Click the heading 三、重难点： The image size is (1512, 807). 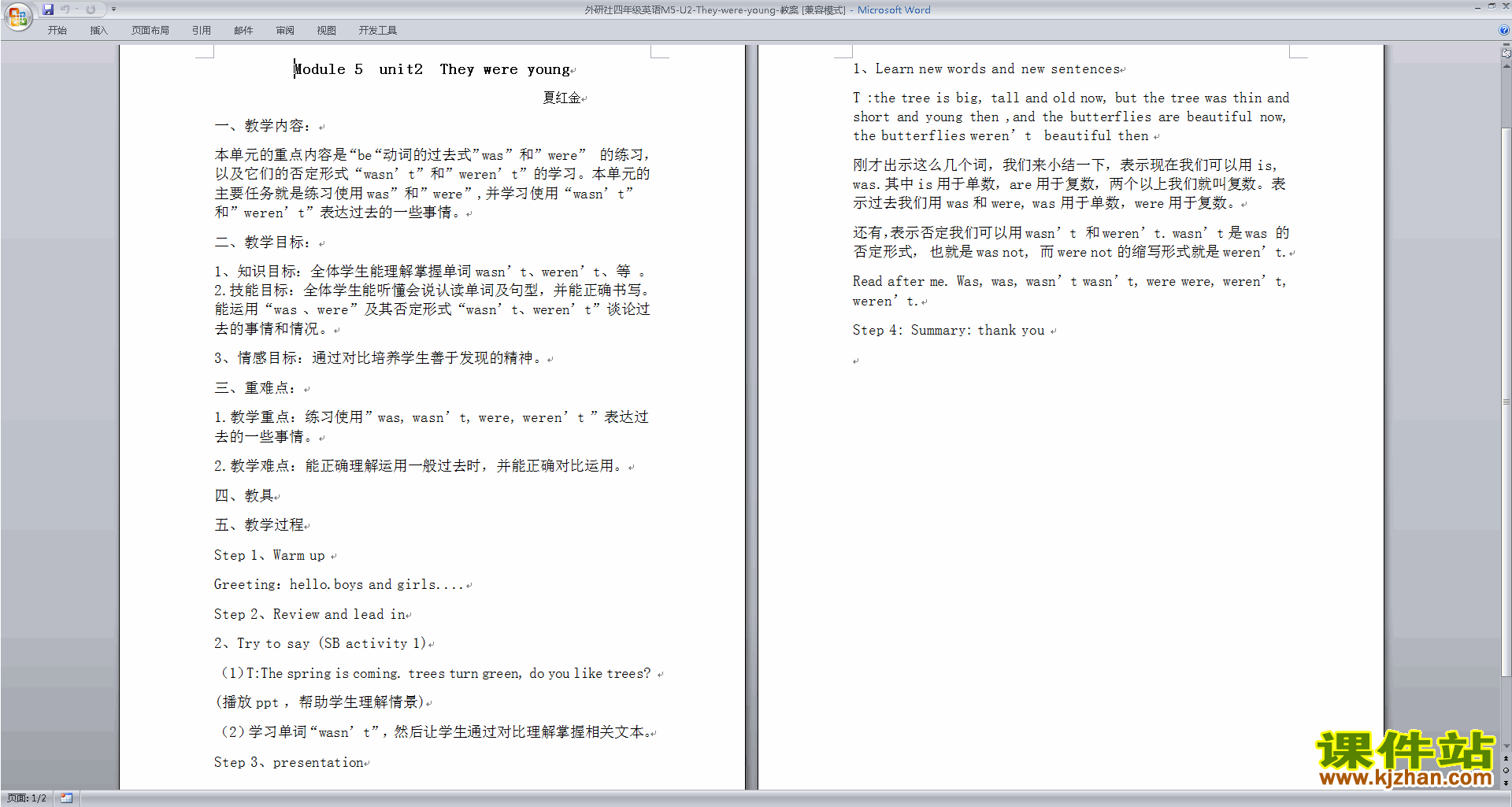click(254, 388)
